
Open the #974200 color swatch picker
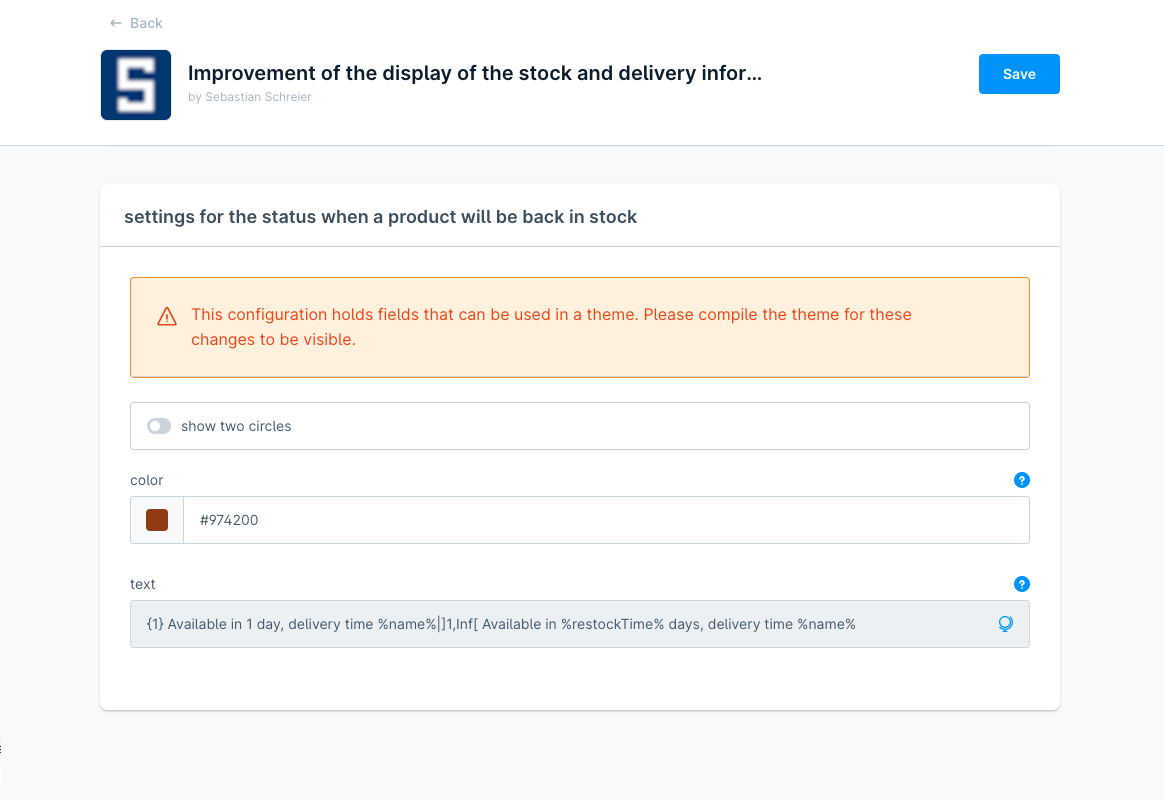(157, 520)
